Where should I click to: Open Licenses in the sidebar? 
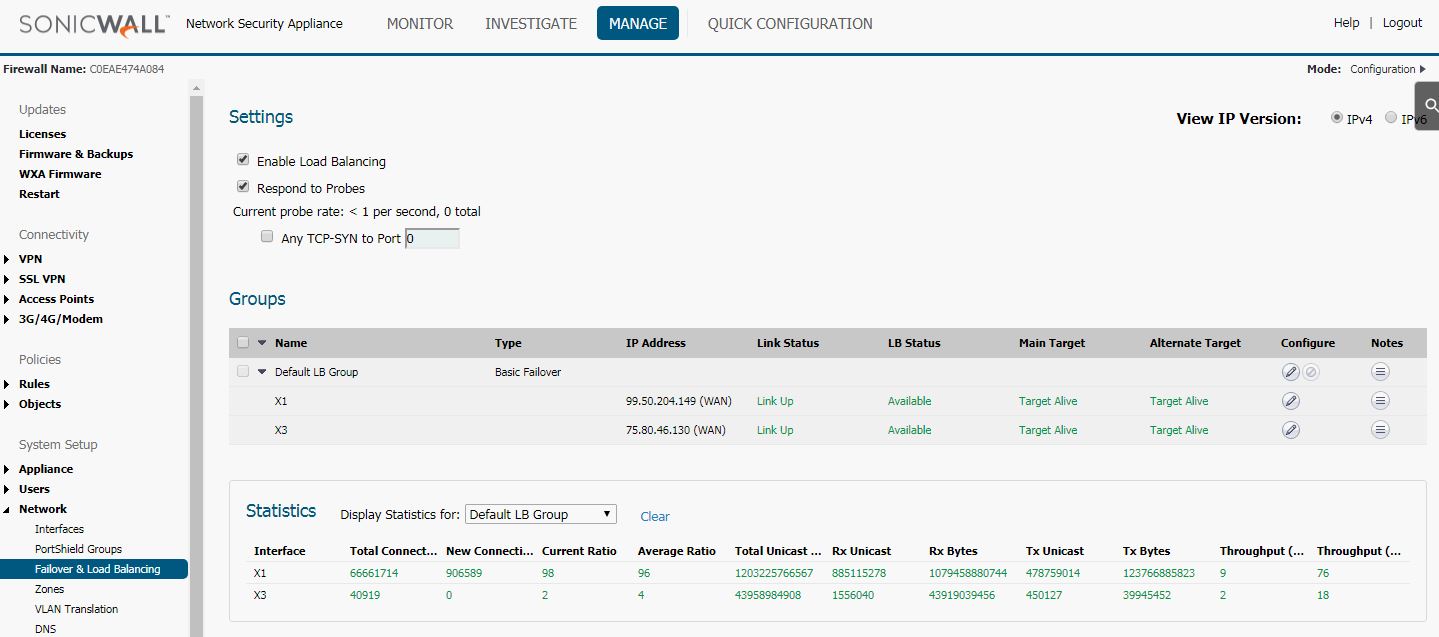pyautogui.click(x=42, y=134)
